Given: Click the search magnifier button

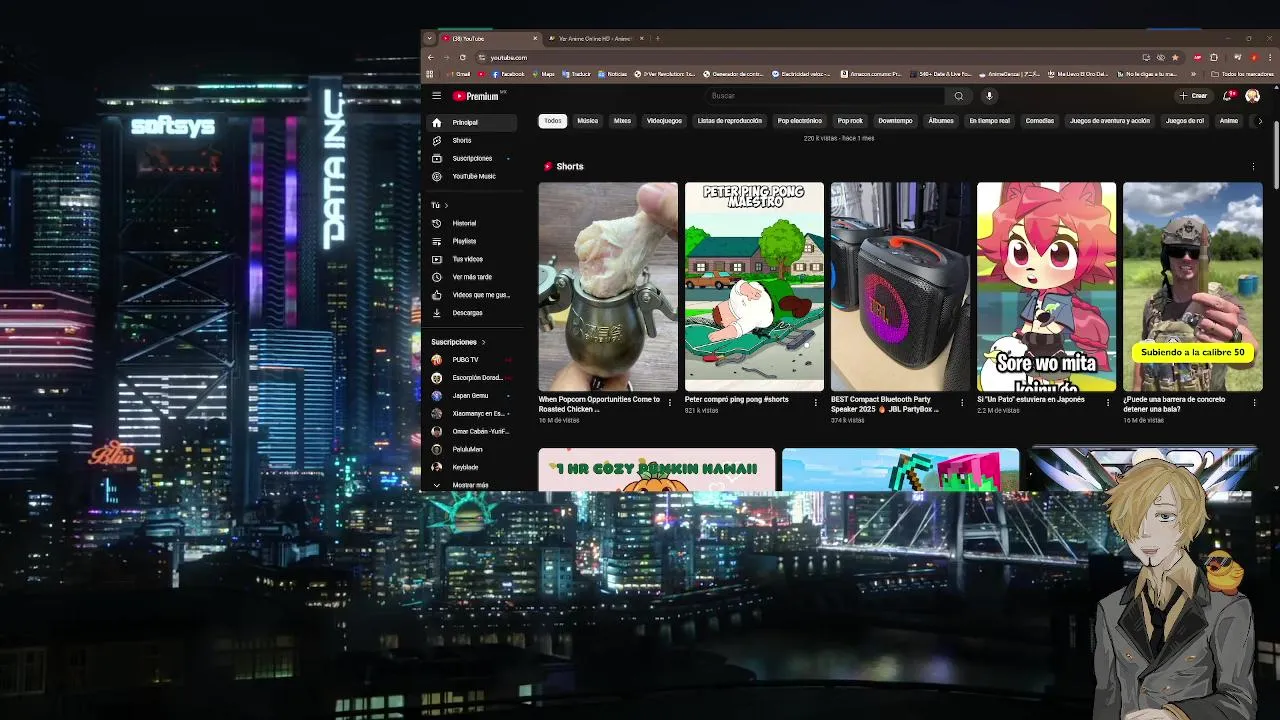Looking at the screenshot, I should (x=958, y=96).
